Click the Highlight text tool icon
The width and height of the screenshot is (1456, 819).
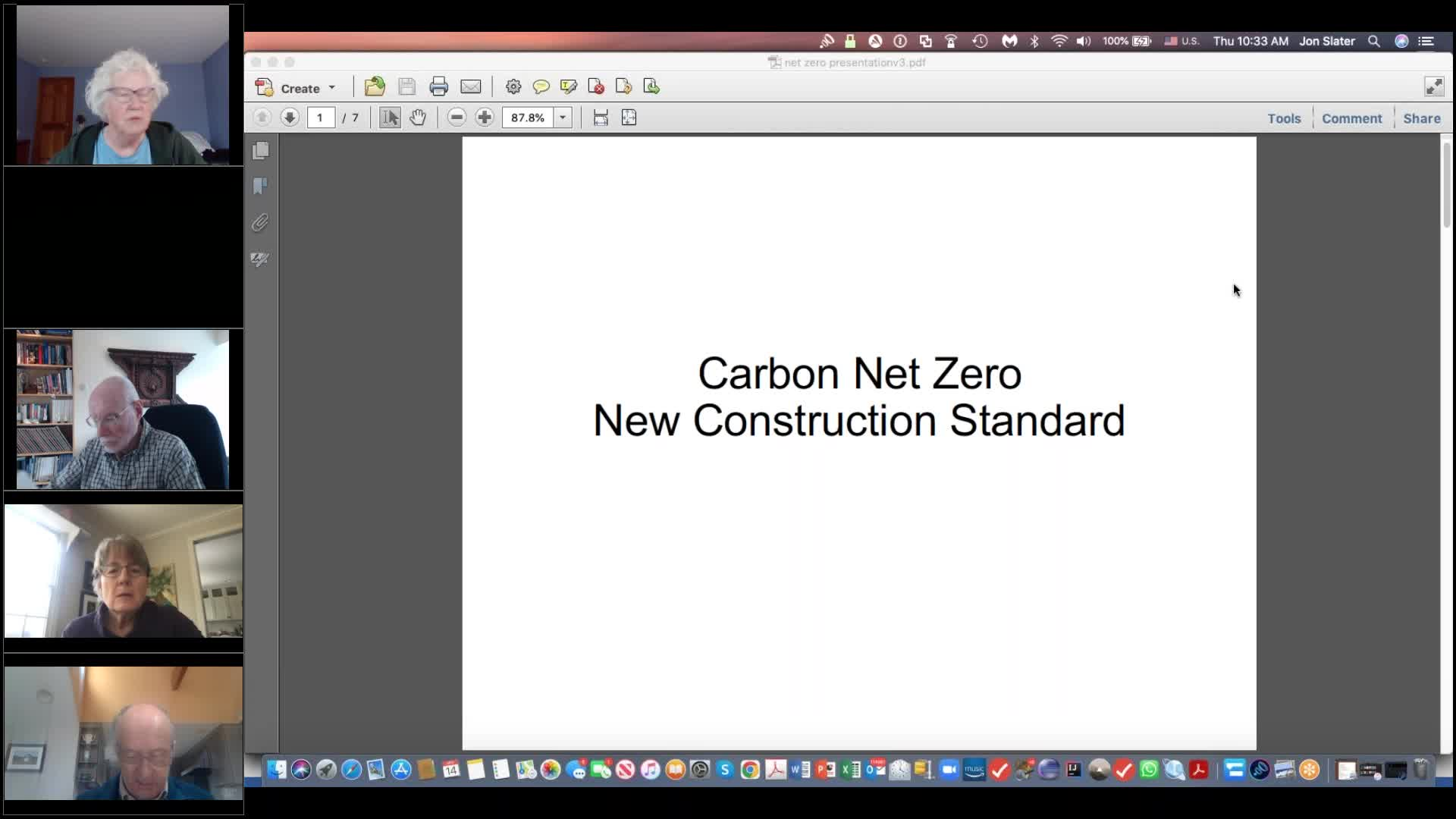coord(568,87)
